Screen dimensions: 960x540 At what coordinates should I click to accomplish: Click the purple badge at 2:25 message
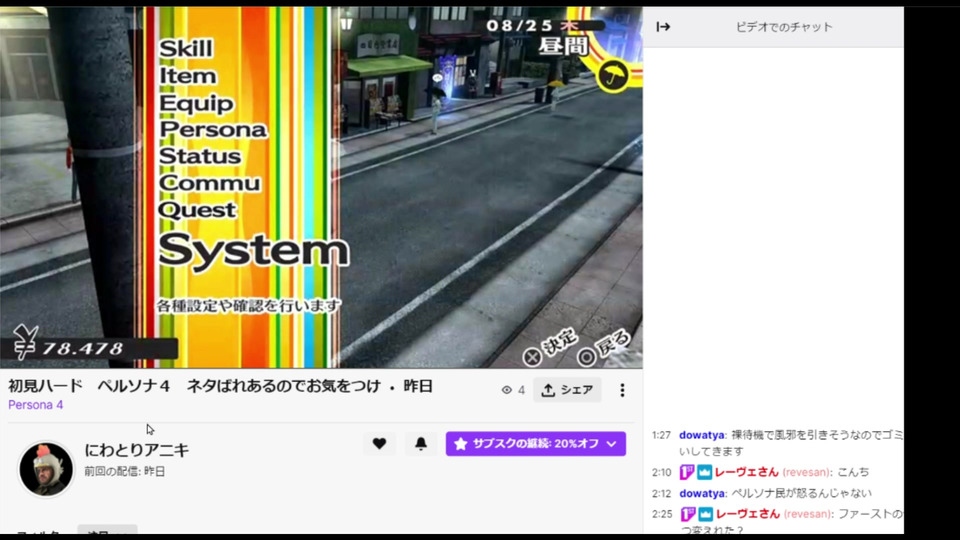[x=688, y=514]
